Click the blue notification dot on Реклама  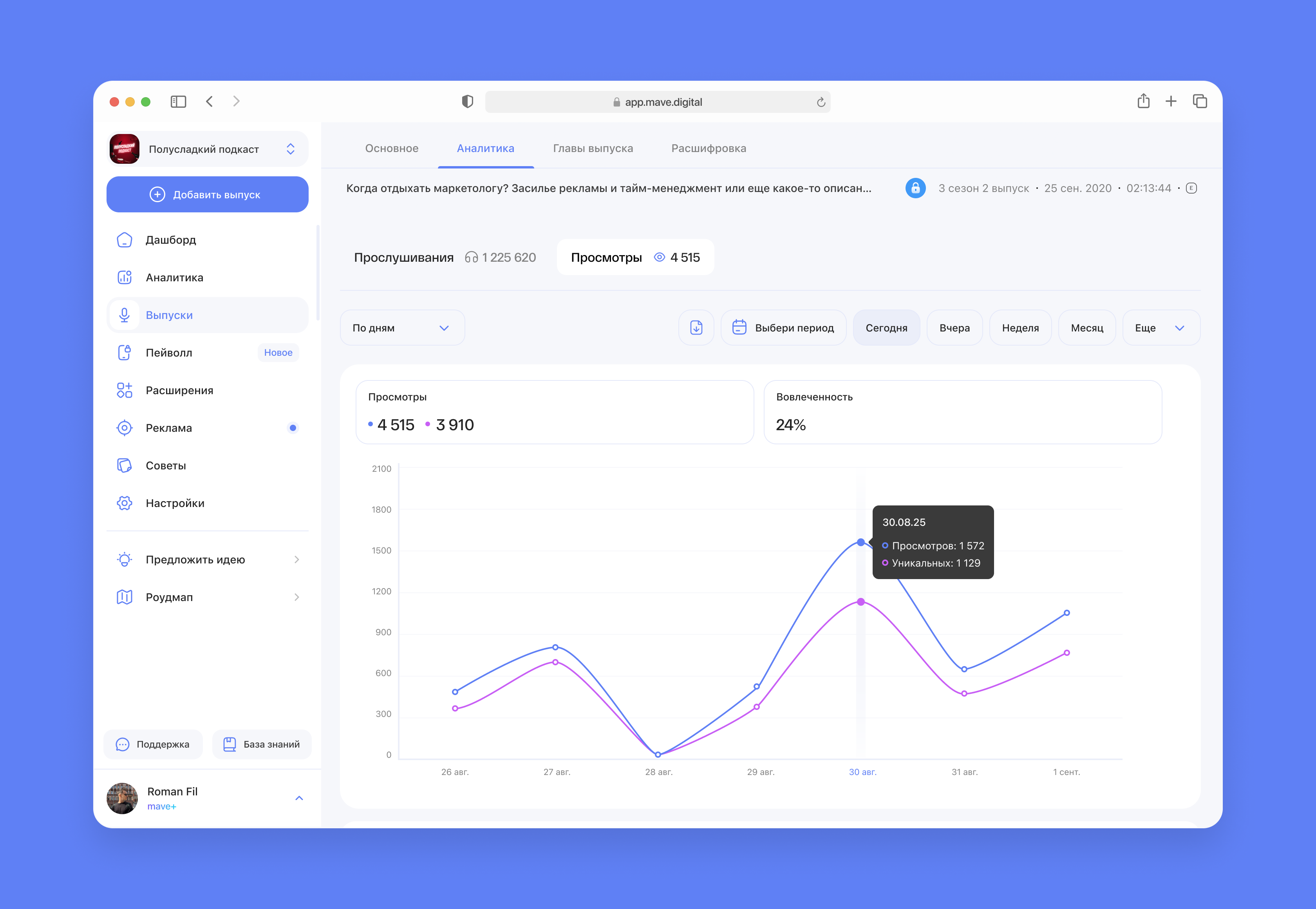click(x=293, y=428)
